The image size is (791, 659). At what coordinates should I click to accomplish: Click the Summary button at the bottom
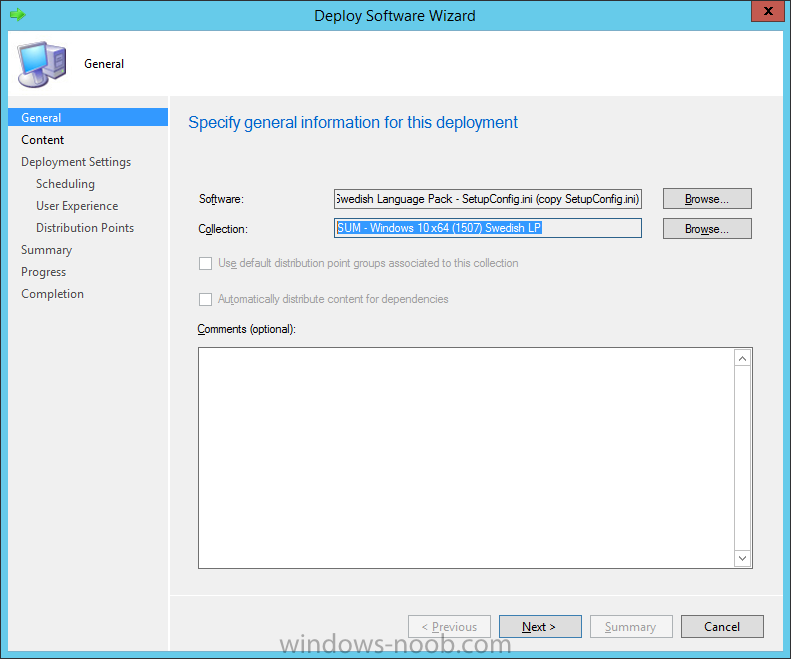tap(631, 627)
